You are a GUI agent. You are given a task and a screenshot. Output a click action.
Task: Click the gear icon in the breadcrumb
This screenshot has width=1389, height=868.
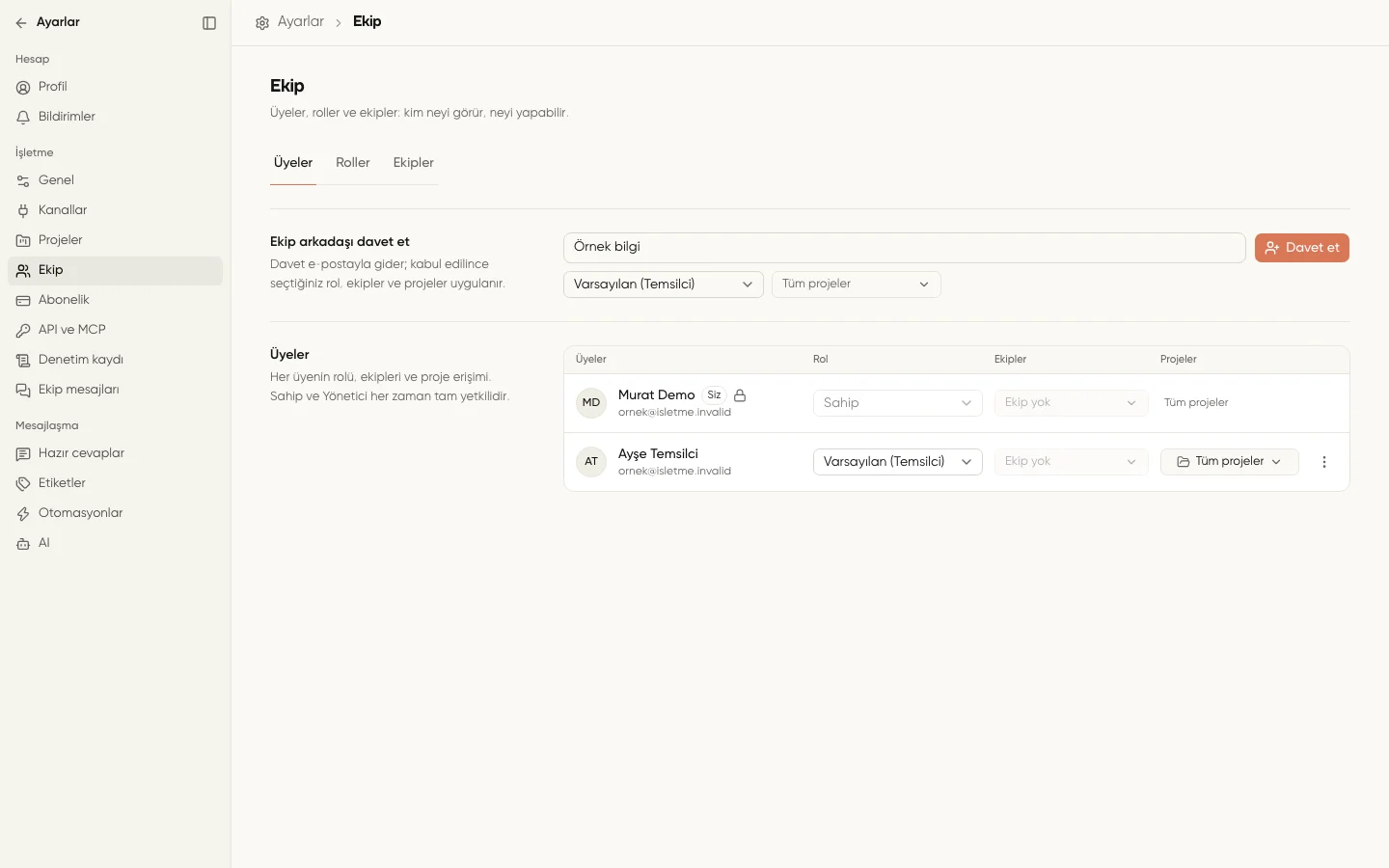tap(262, 23)
